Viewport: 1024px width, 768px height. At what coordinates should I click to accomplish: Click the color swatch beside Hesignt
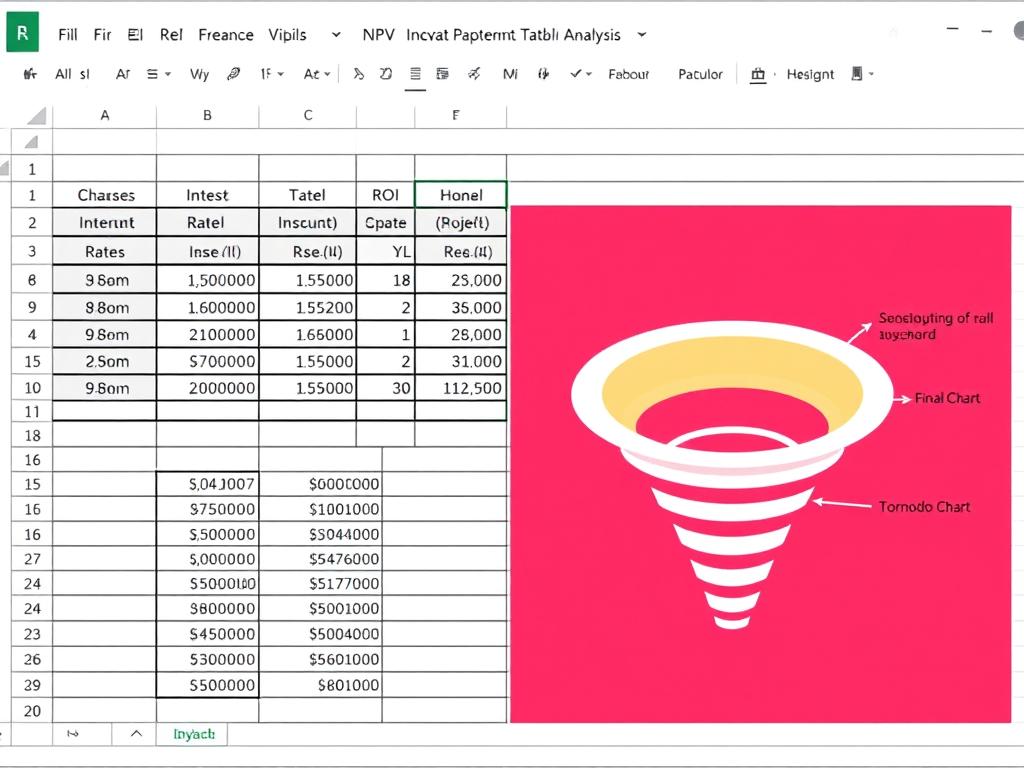pos(858,74)
